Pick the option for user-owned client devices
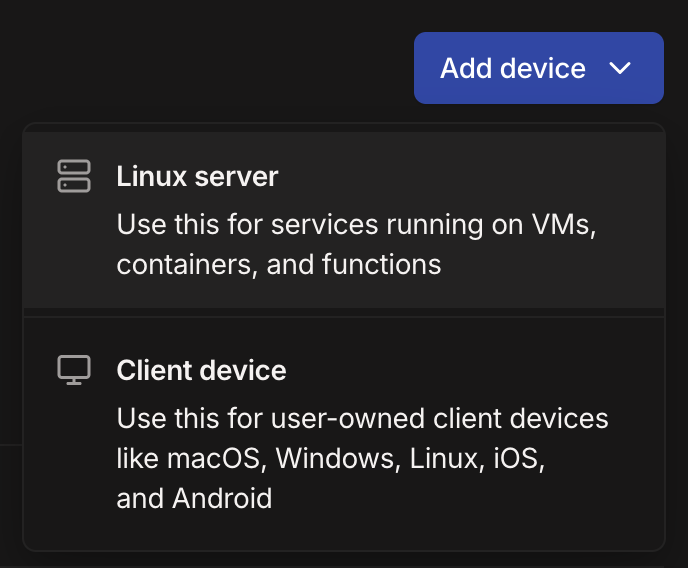Screen dimensions: 688x568 click(x=344, y=433)
